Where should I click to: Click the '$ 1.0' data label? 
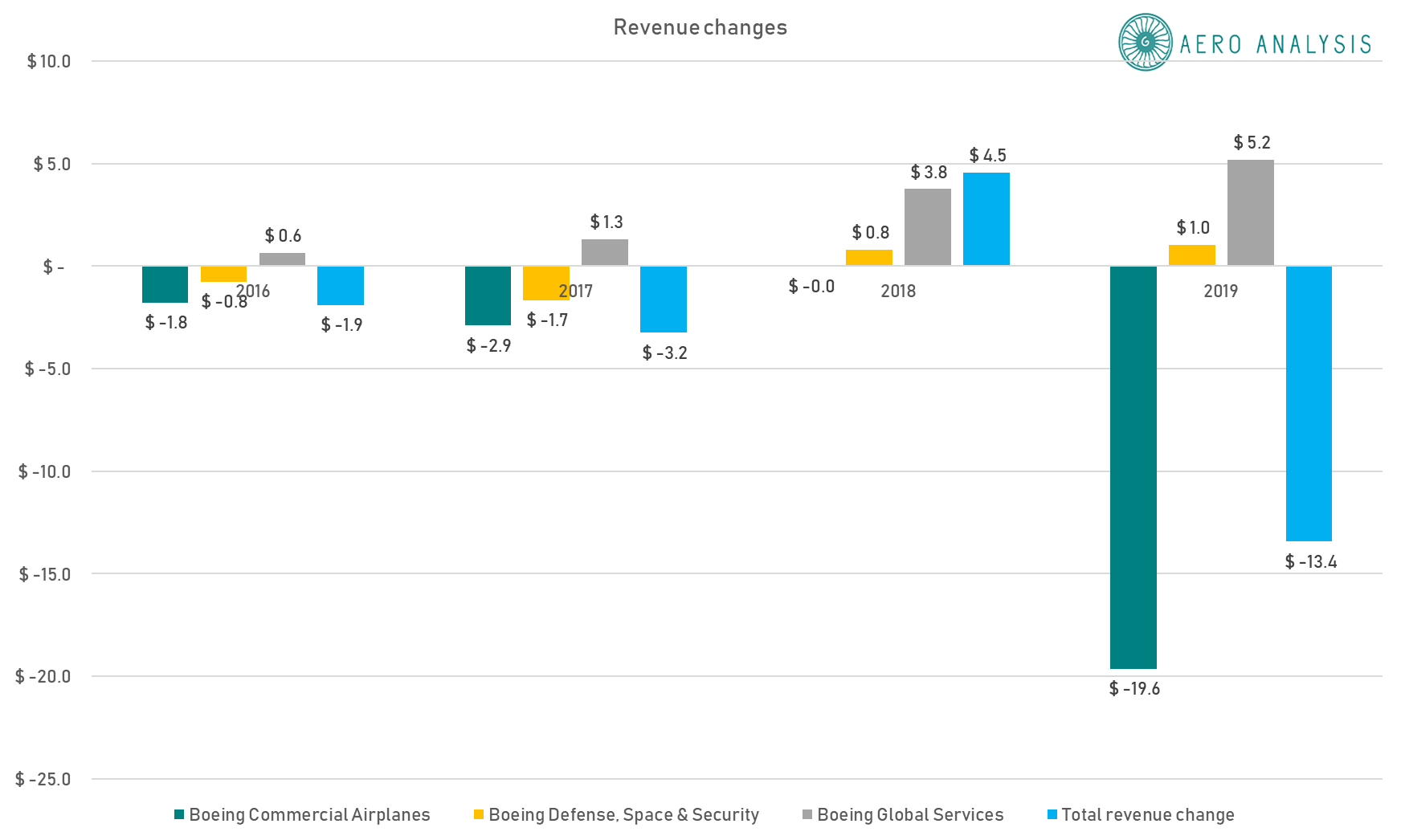[1193, 228]
